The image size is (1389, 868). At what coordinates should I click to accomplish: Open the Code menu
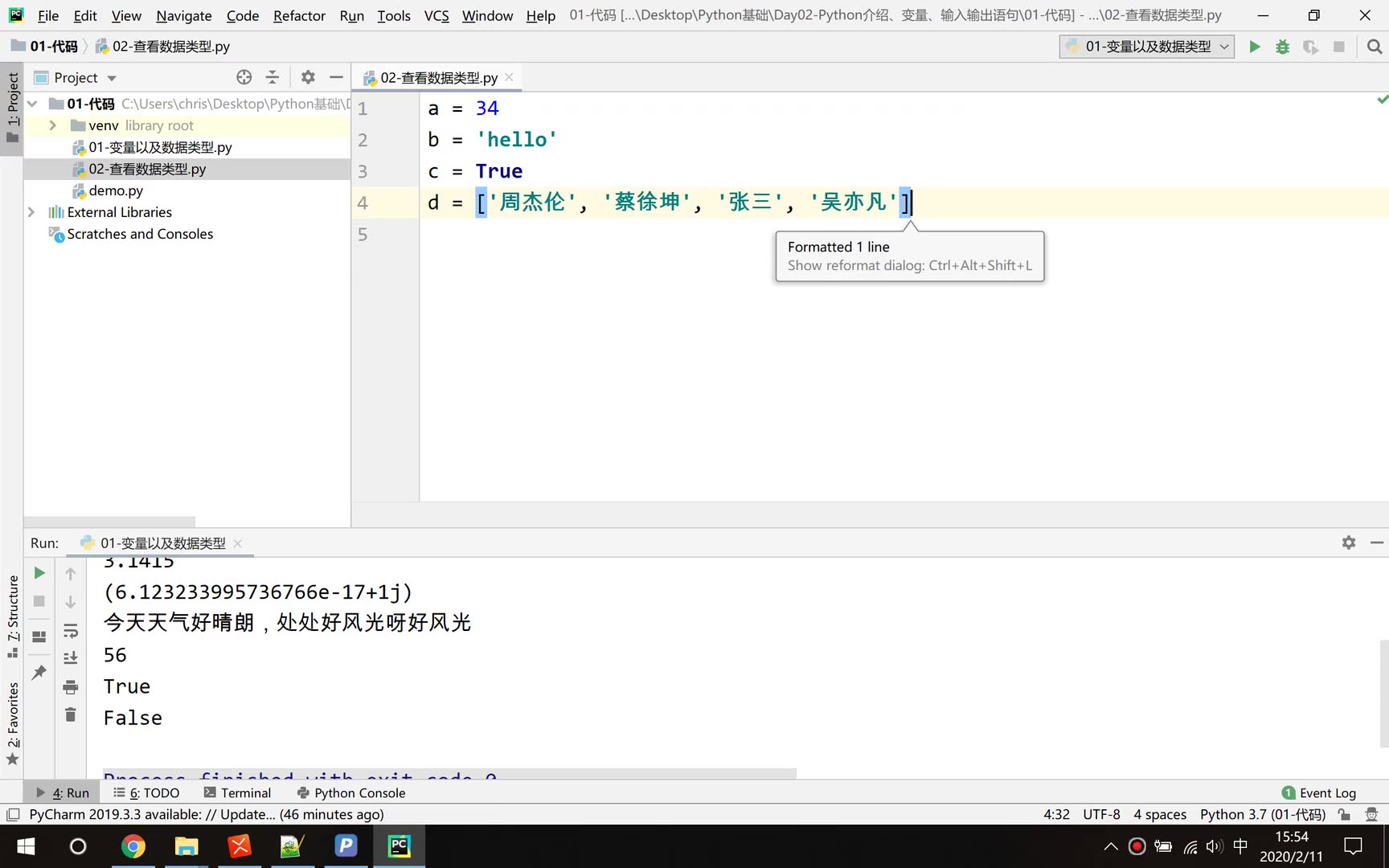[243, 15]
